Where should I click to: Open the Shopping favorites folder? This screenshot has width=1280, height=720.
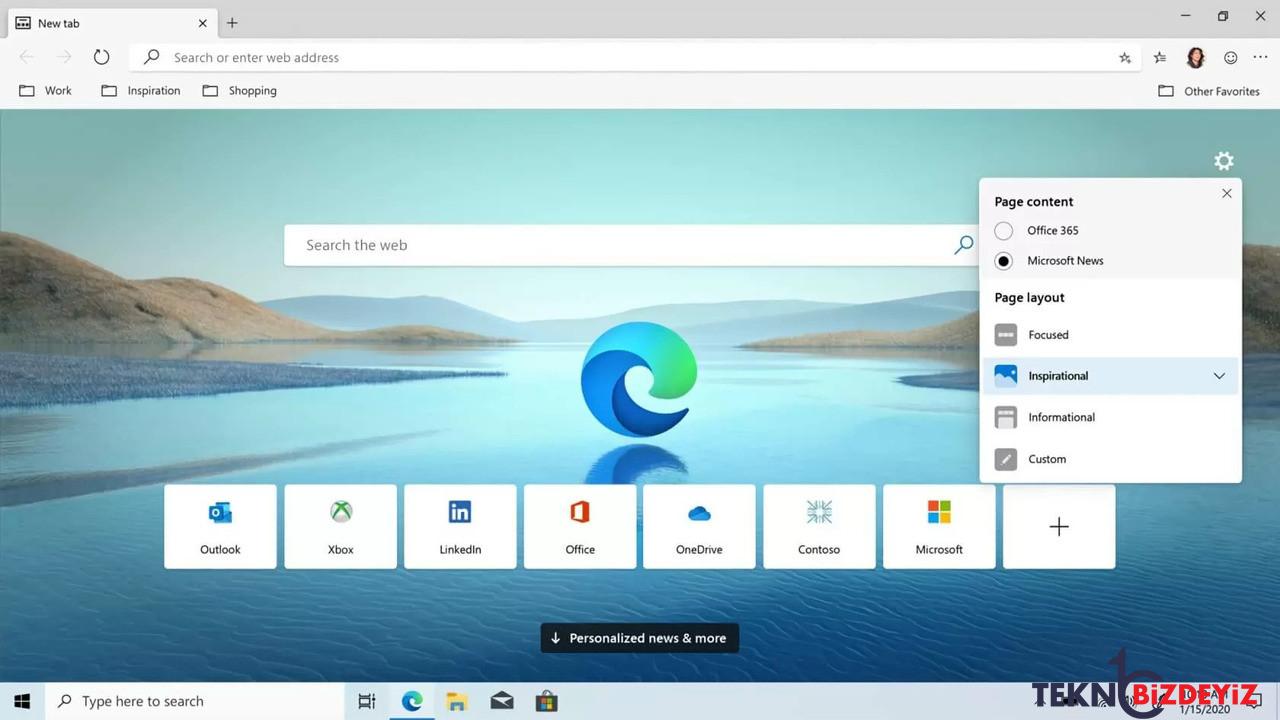point(239,91)
